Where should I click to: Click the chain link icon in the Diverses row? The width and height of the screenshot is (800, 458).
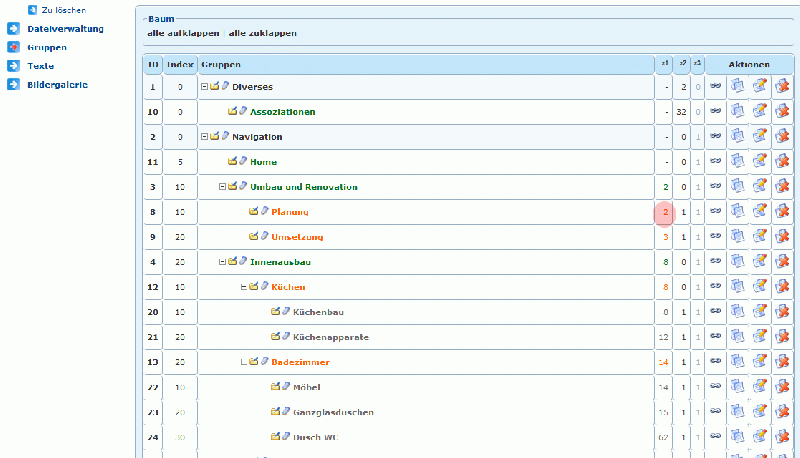pos(715,86)
